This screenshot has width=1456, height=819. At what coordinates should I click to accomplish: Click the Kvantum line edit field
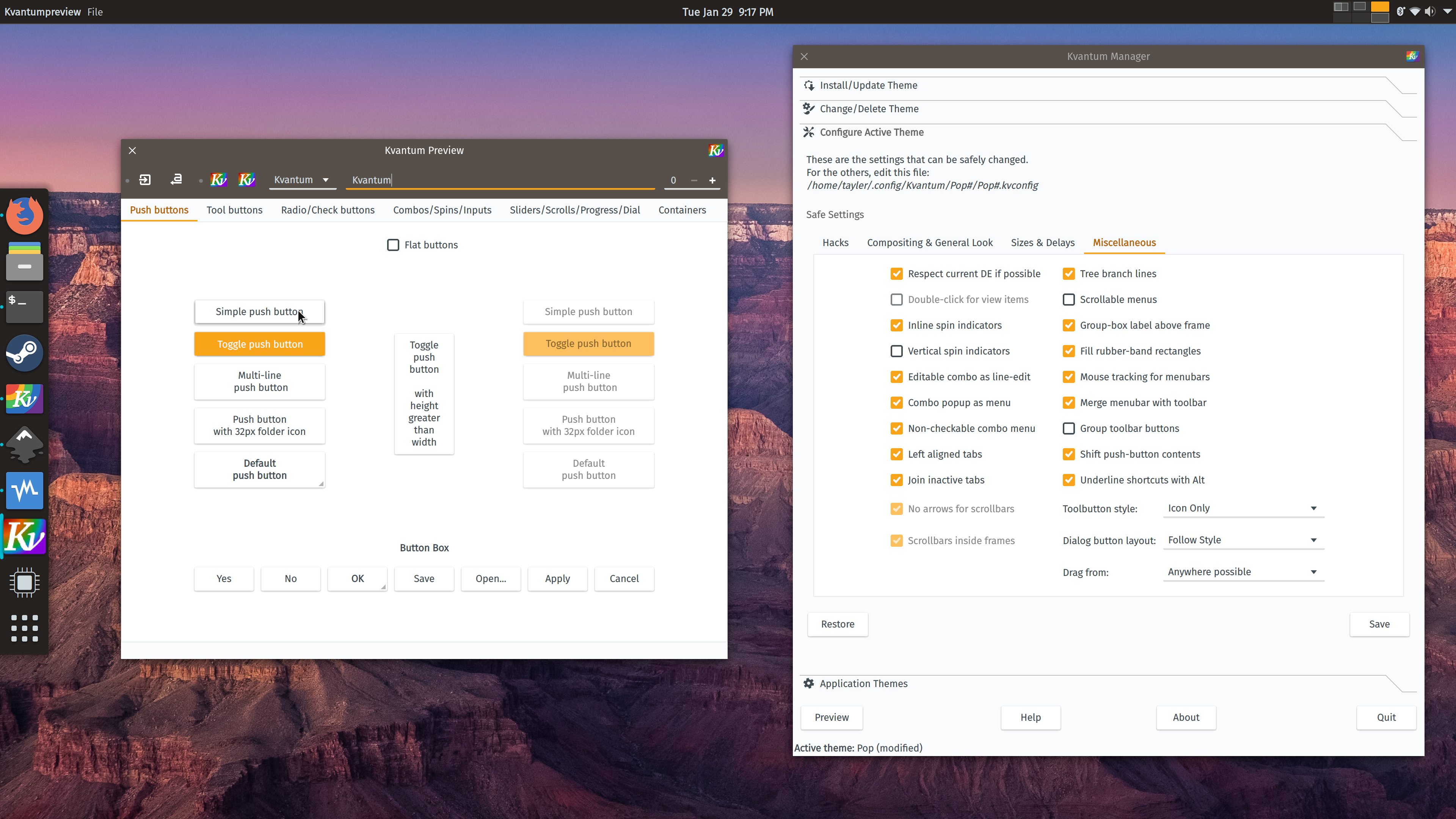coord(500,180)
